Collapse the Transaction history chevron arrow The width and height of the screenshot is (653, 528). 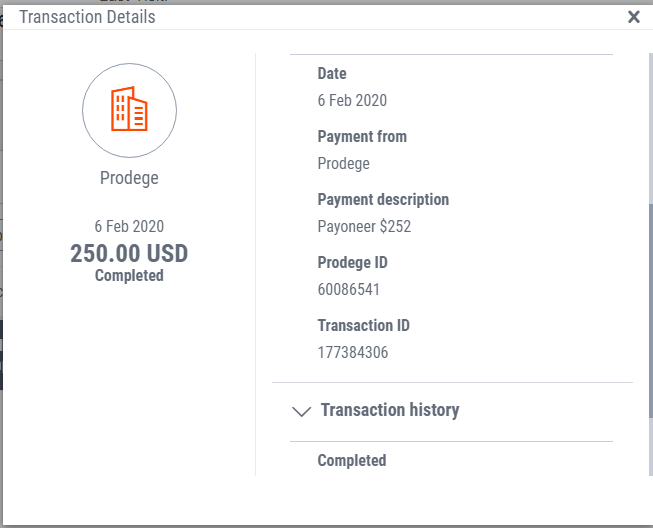pyautogui.click(x=302, y=411)
